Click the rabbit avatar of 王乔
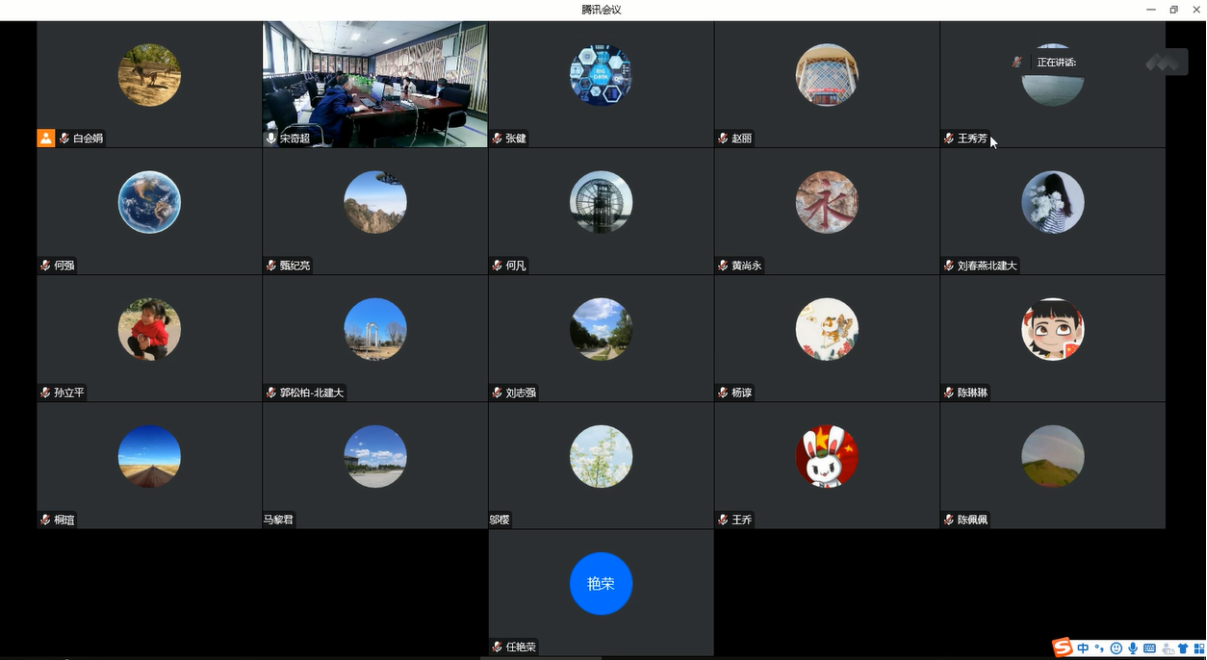Screen dimensions: 1207x660 pos(827,456)
